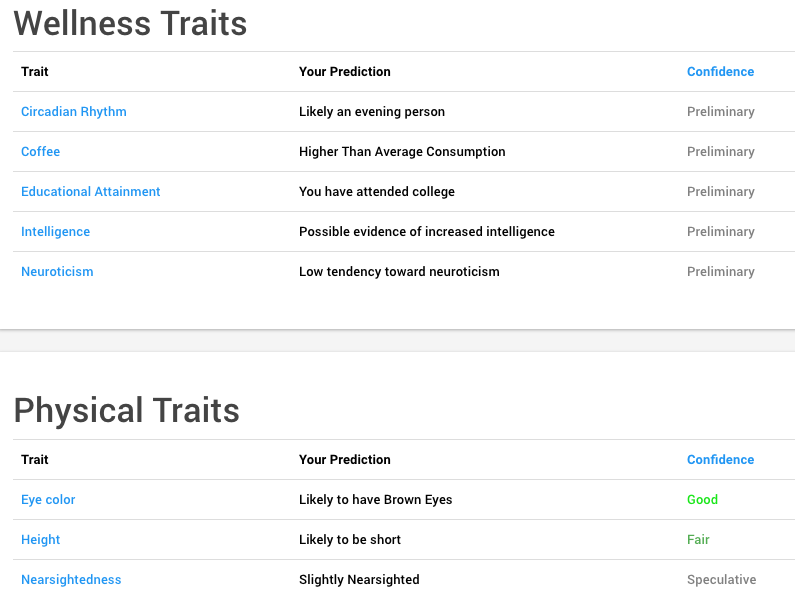Open the Circadian Rhythm trait link
Screen dimensions: 795x603
click(74, 112)
